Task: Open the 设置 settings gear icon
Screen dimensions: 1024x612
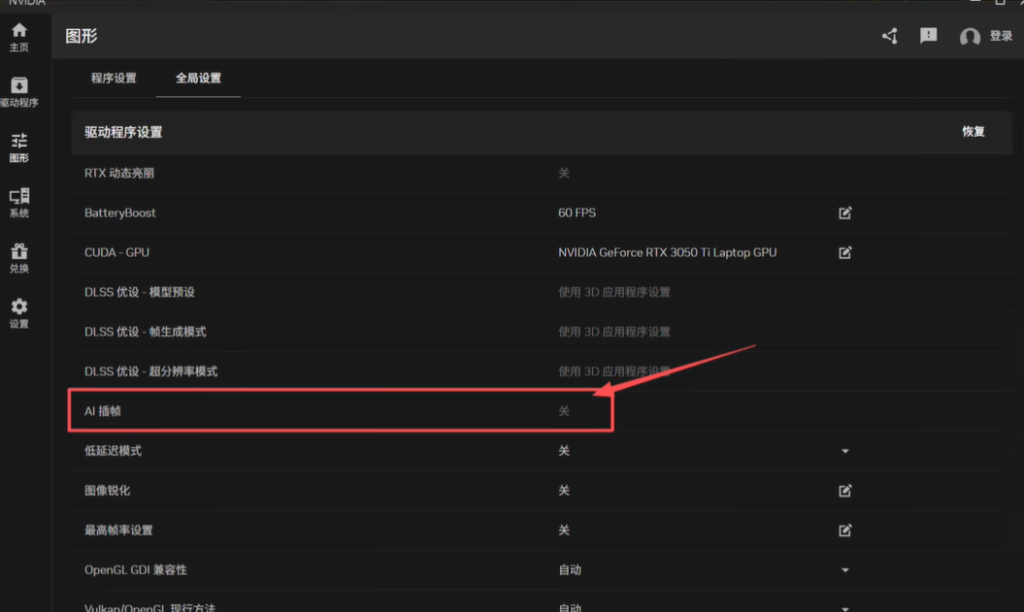Action: click(x=19, y=307)
